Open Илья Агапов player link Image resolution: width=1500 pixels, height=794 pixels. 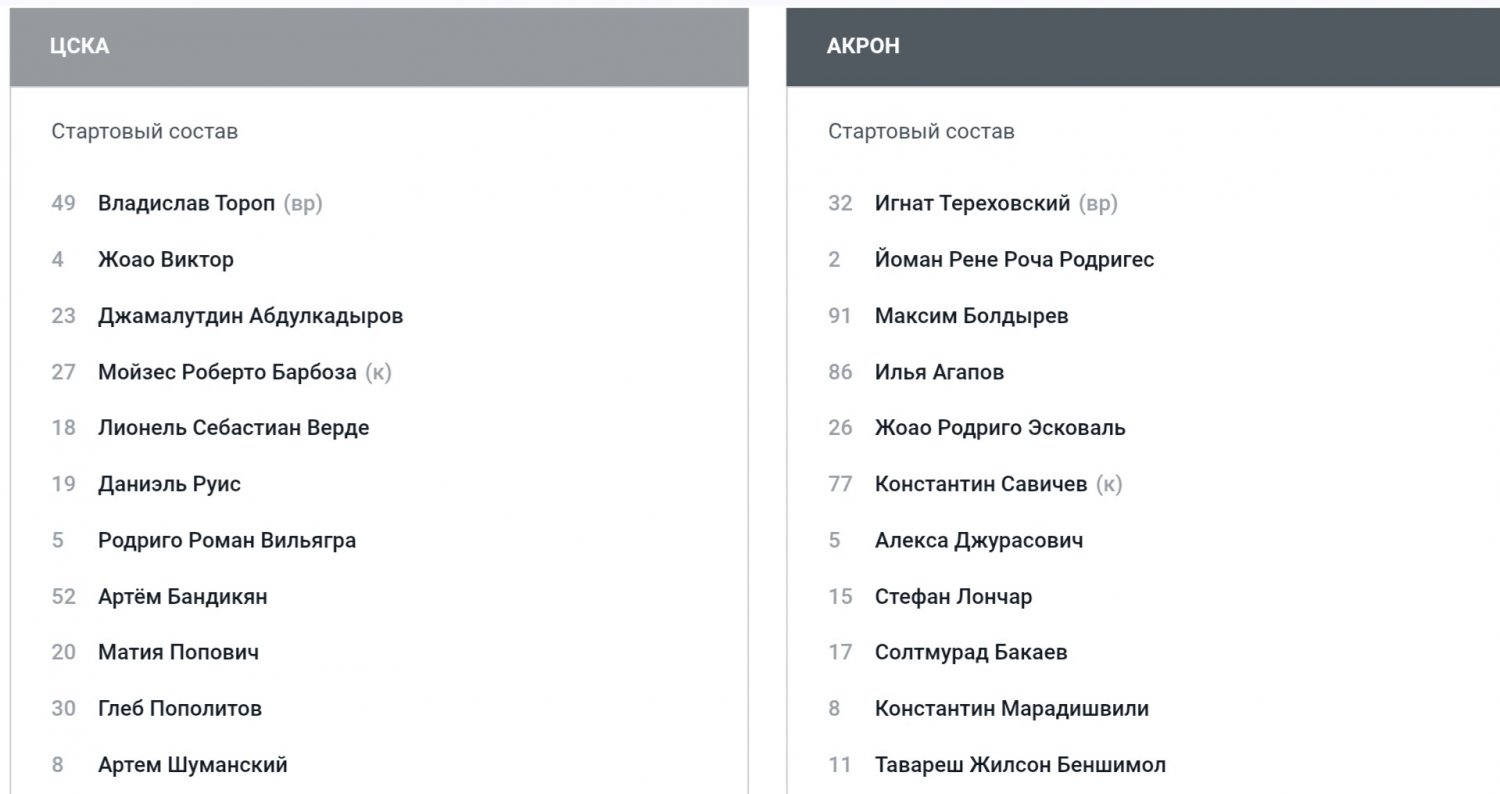pos(939,372)
